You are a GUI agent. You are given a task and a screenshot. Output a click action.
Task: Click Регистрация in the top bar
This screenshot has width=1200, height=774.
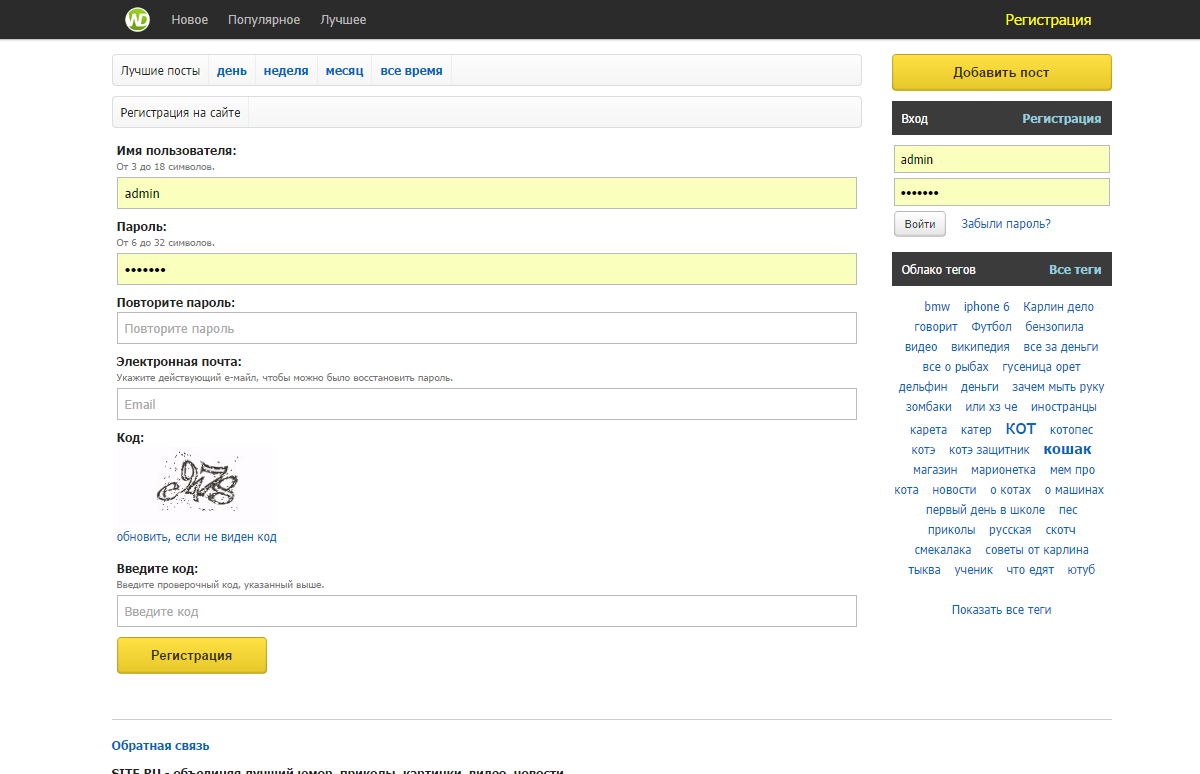(x=1048, y=20)
